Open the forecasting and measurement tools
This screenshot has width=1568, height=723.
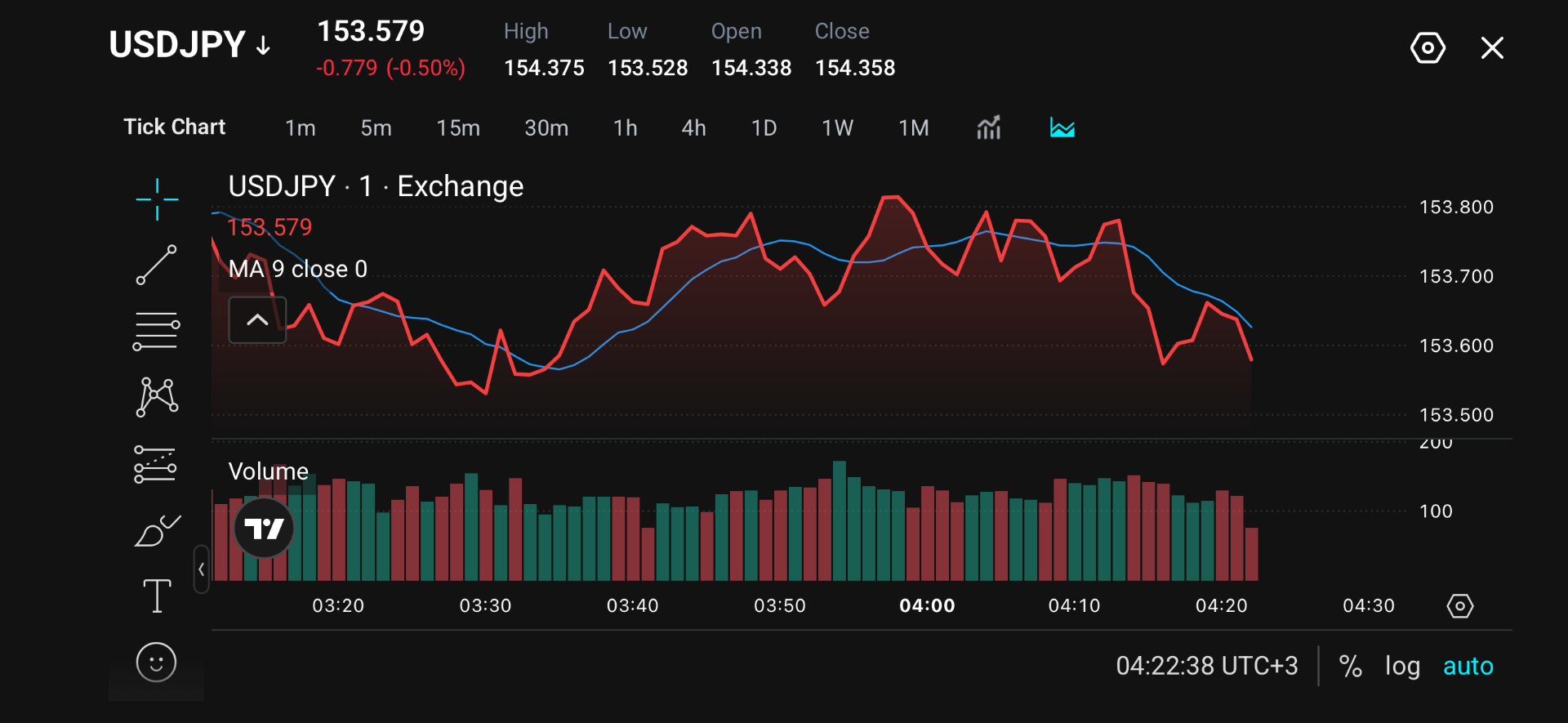pos(155,464)
